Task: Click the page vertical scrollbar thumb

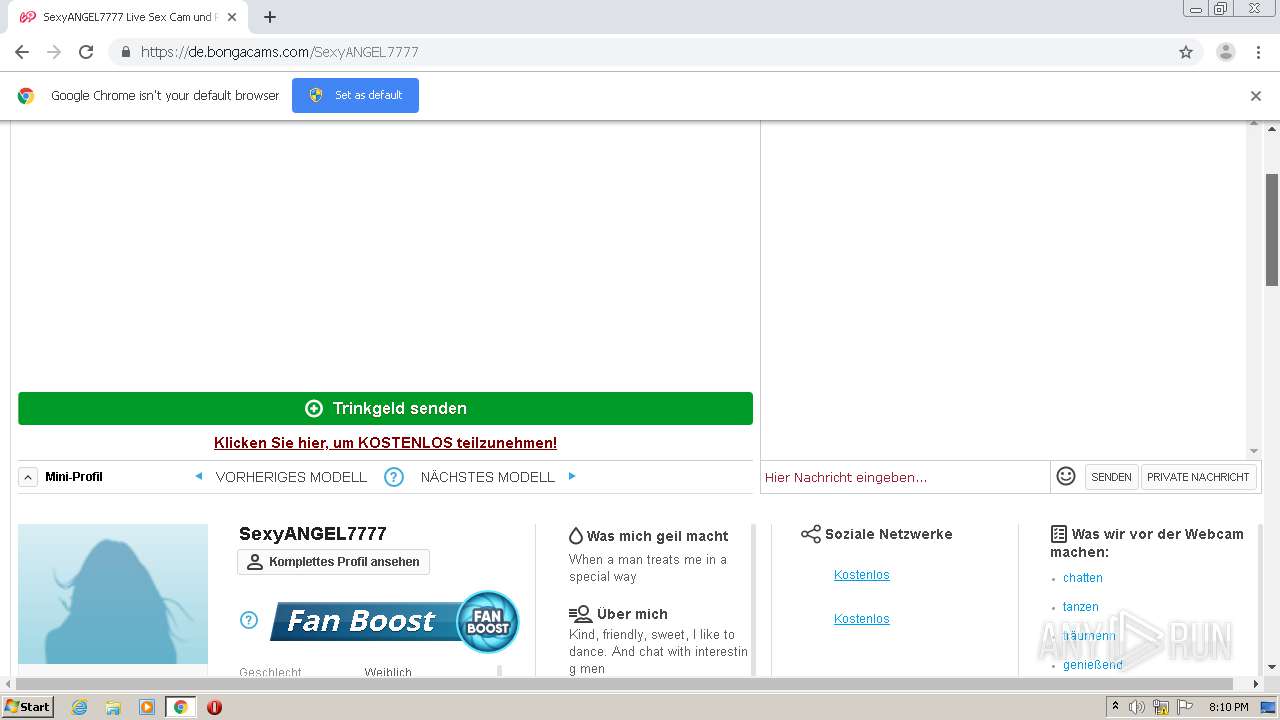Action: point(1272,229)
